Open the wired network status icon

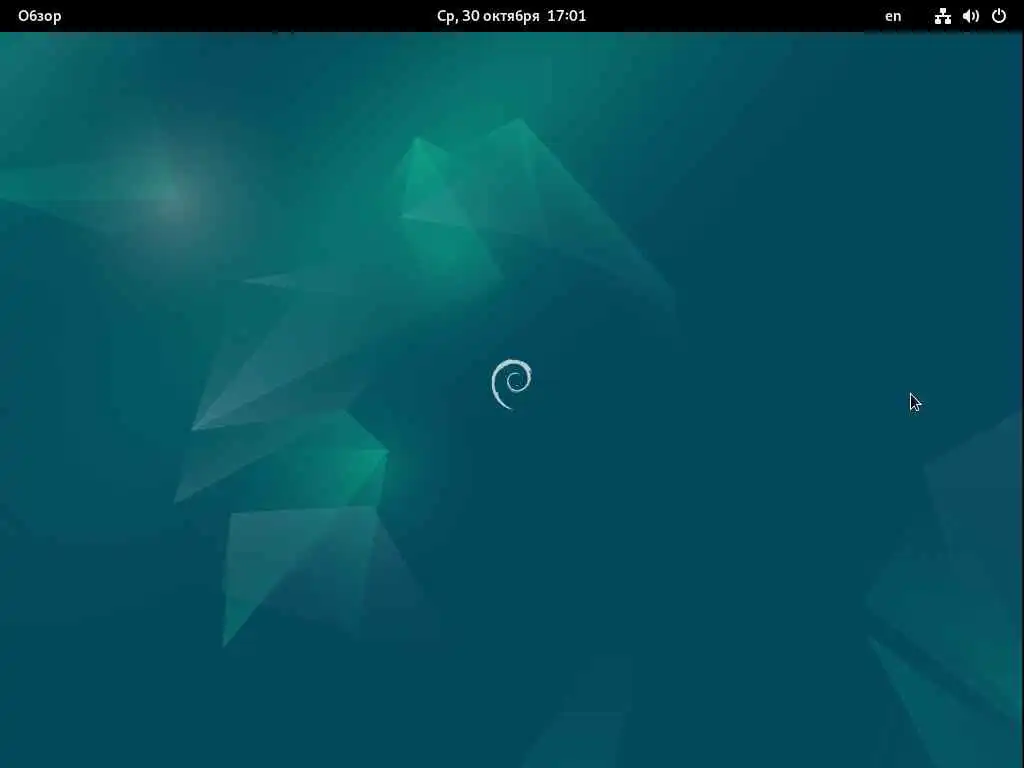point(942,16)
